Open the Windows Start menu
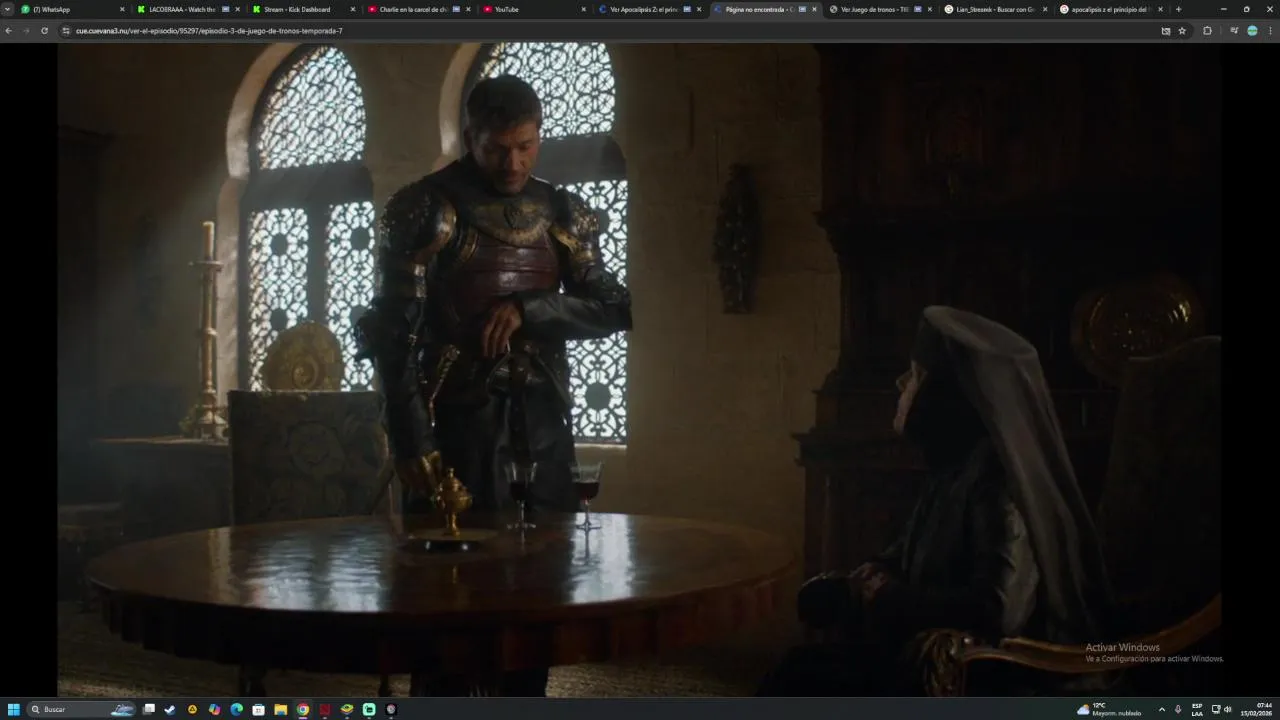This screenshot has height=720, width=1280. tap(14, 709)
